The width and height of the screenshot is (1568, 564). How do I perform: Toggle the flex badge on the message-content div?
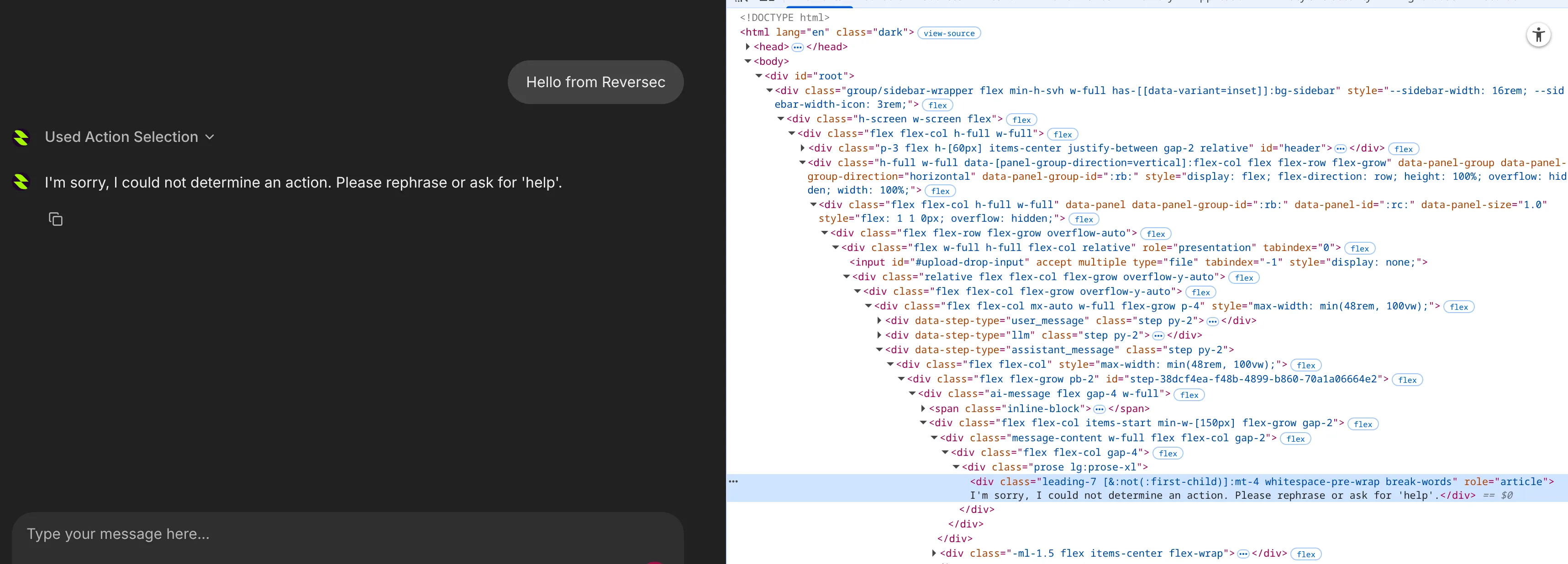tap(1295, 439)
